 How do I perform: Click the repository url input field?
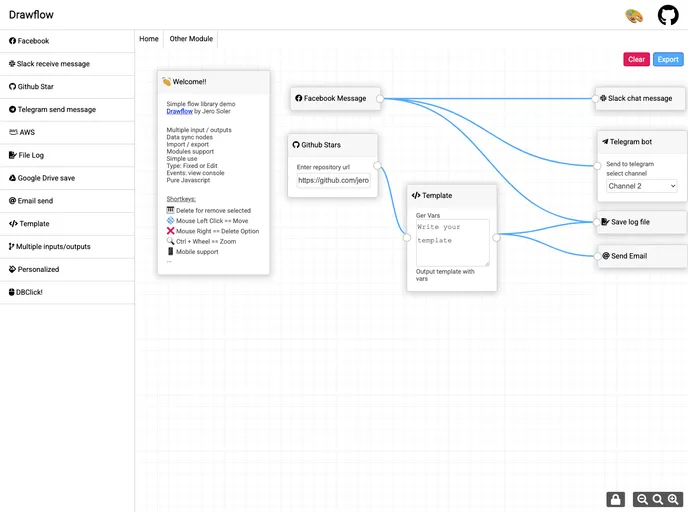point(333,180)
